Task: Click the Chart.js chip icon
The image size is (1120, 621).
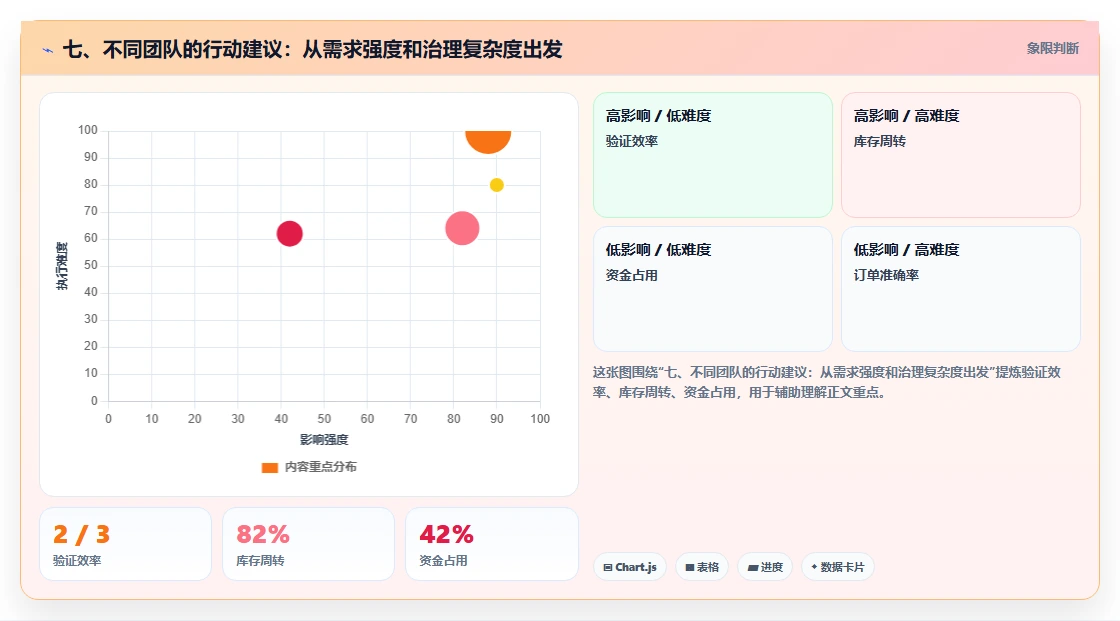Action: pos(608,567)
